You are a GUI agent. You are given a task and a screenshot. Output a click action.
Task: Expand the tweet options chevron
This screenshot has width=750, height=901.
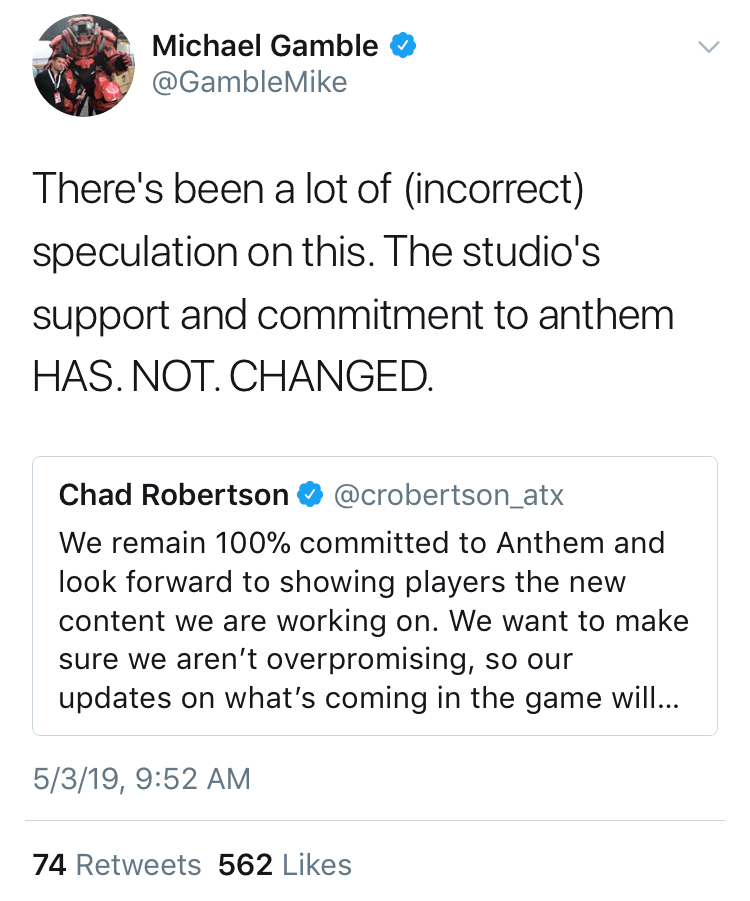point(709,47)
